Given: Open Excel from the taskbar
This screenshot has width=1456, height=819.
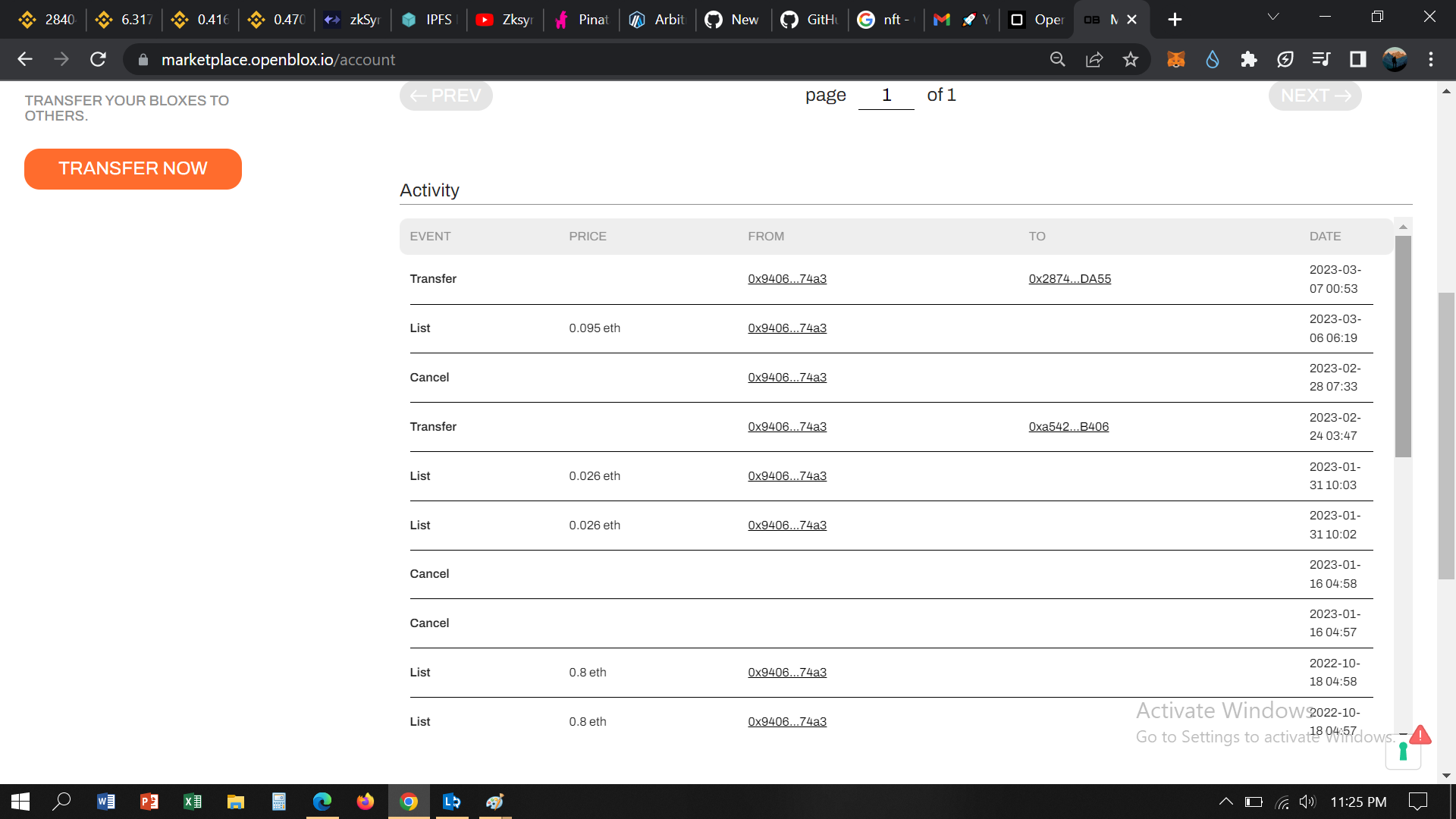Looking at the screenshot, I should coord(193,802).
